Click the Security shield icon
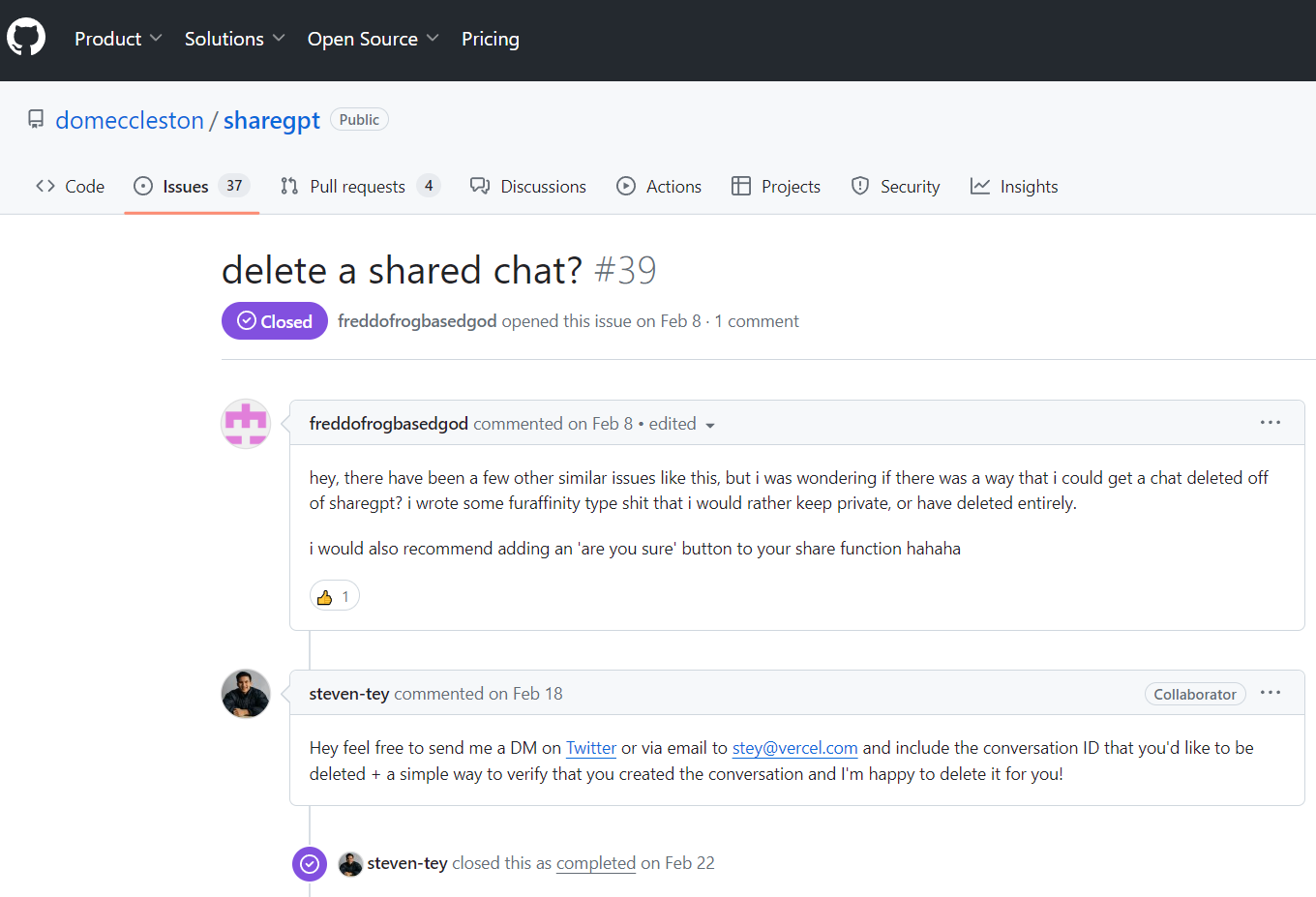The height and width of the screenshot is (897, 1316). pos(860,186)
